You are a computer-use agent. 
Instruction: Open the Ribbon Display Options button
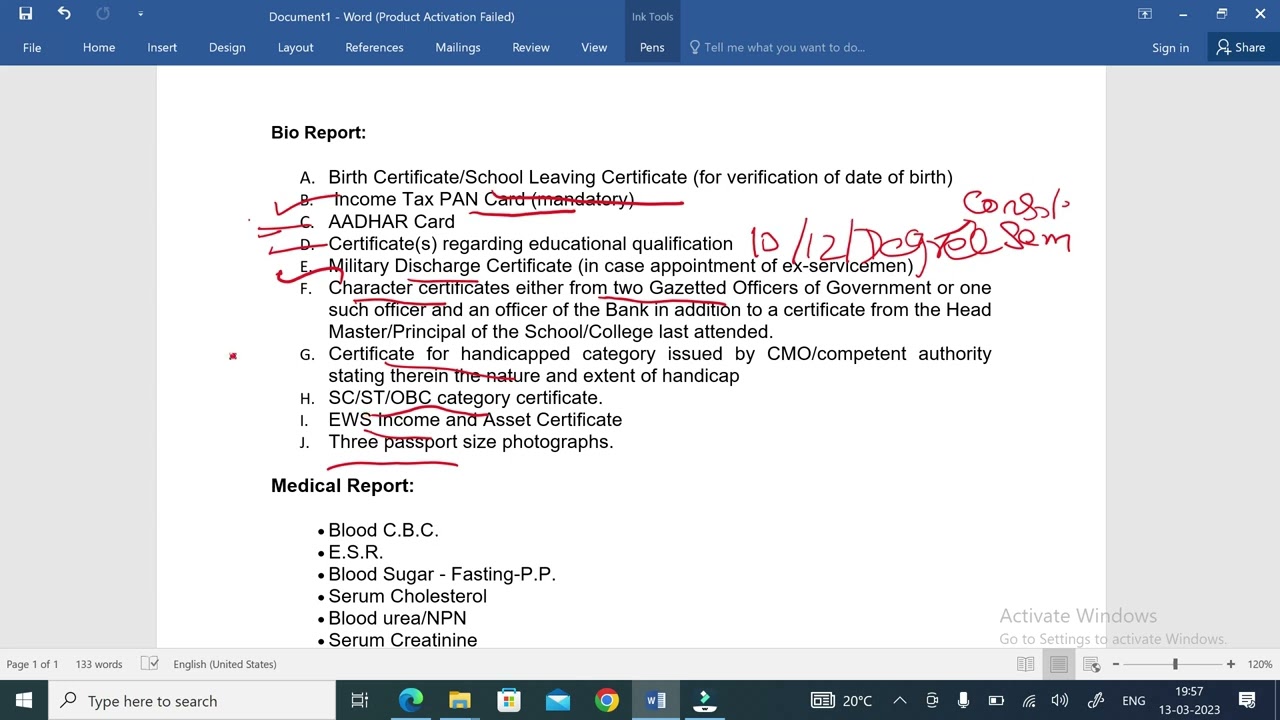pyautogui.click(x=1145, y=14)
